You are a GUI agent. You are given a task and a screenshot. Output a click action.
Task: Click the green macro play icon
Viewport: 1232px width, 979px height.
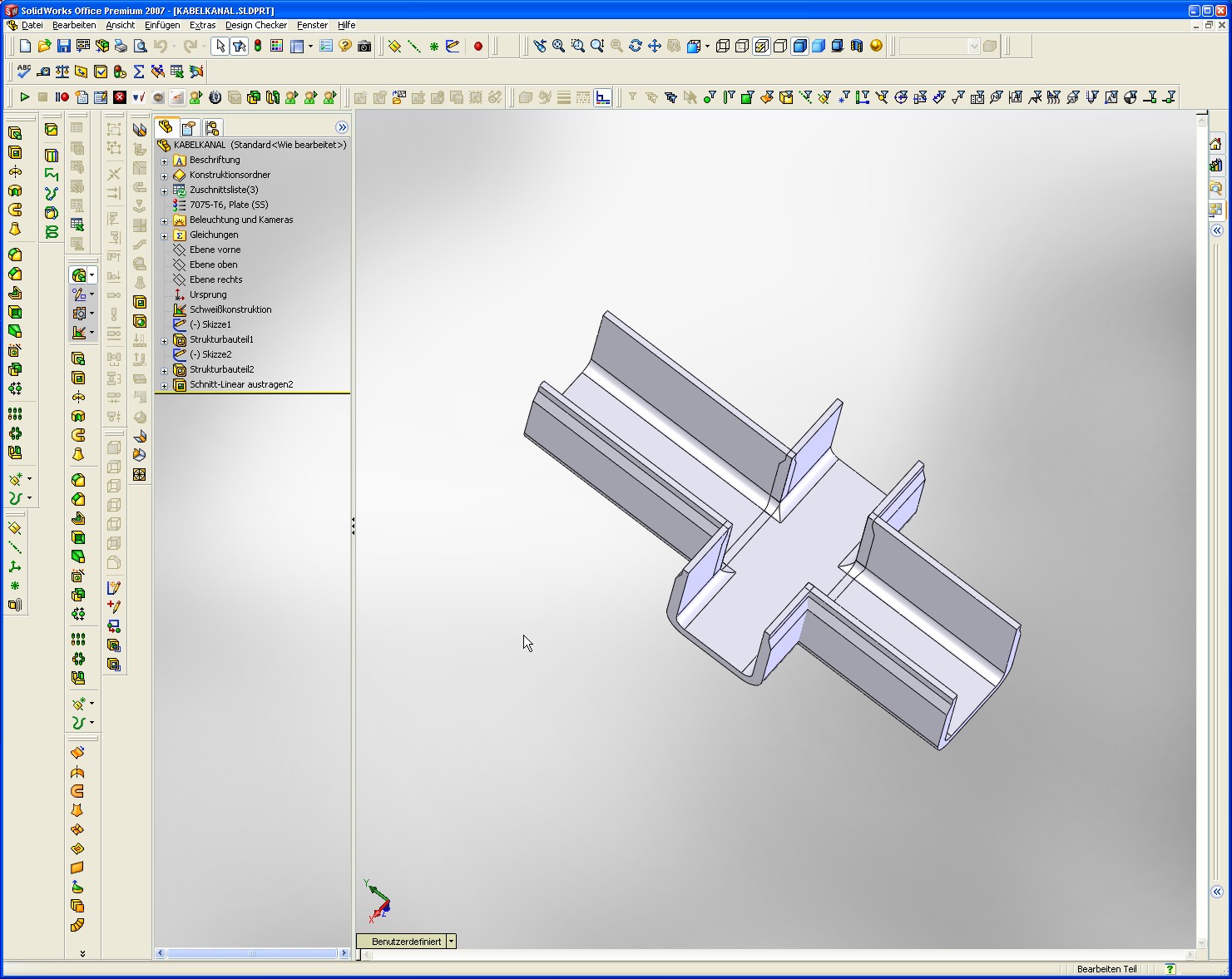pyautogui.click(x=24, y=97)
